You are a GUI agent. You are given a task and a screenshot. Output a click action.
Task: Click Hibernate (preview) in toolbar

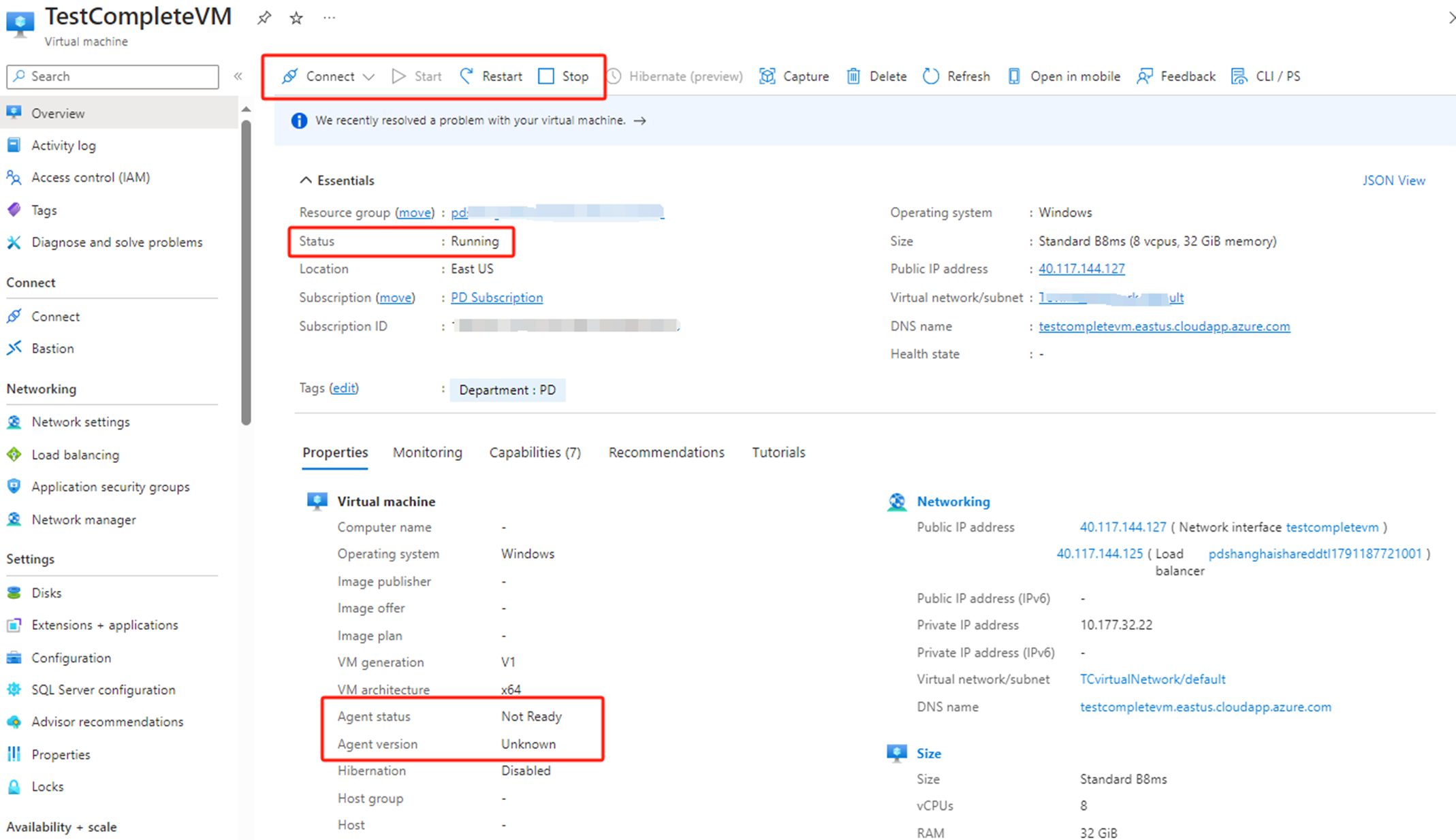pos(674,76)
